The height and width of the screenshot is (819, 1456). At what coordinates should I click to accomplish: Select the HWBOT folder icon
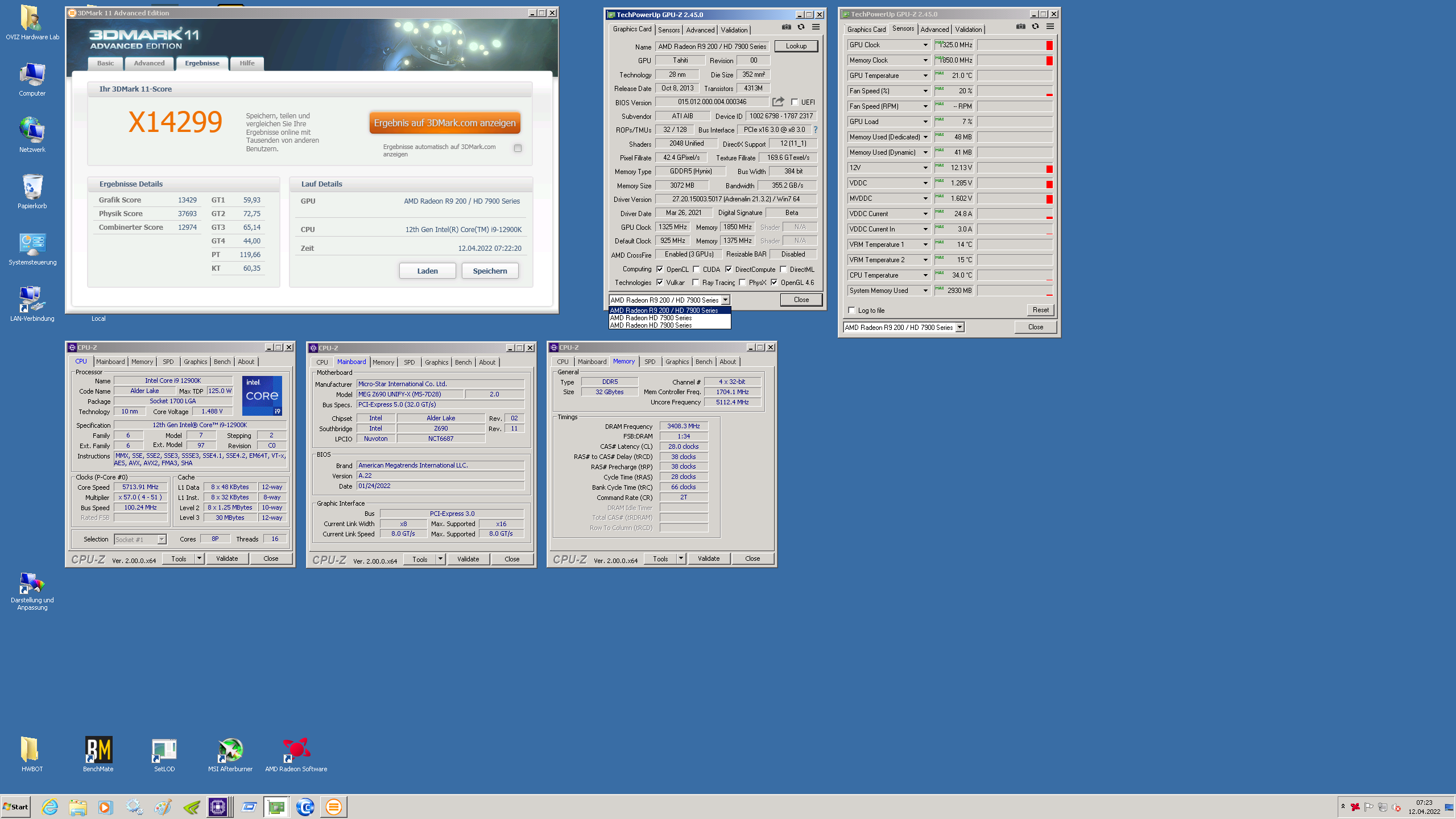coord(32,754)
